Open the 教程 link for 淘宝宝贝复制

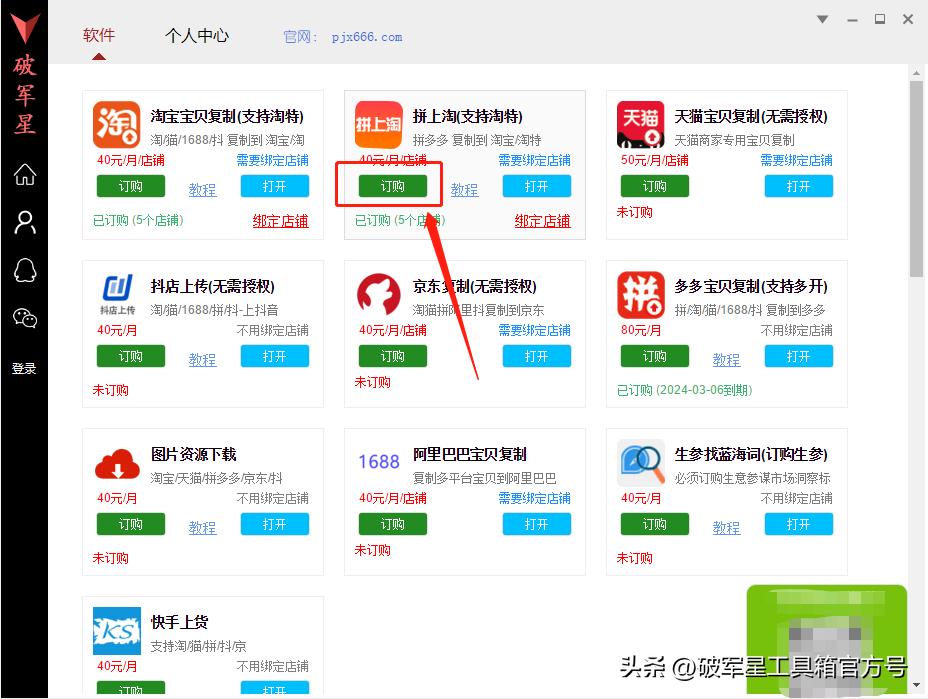point(202,189)
